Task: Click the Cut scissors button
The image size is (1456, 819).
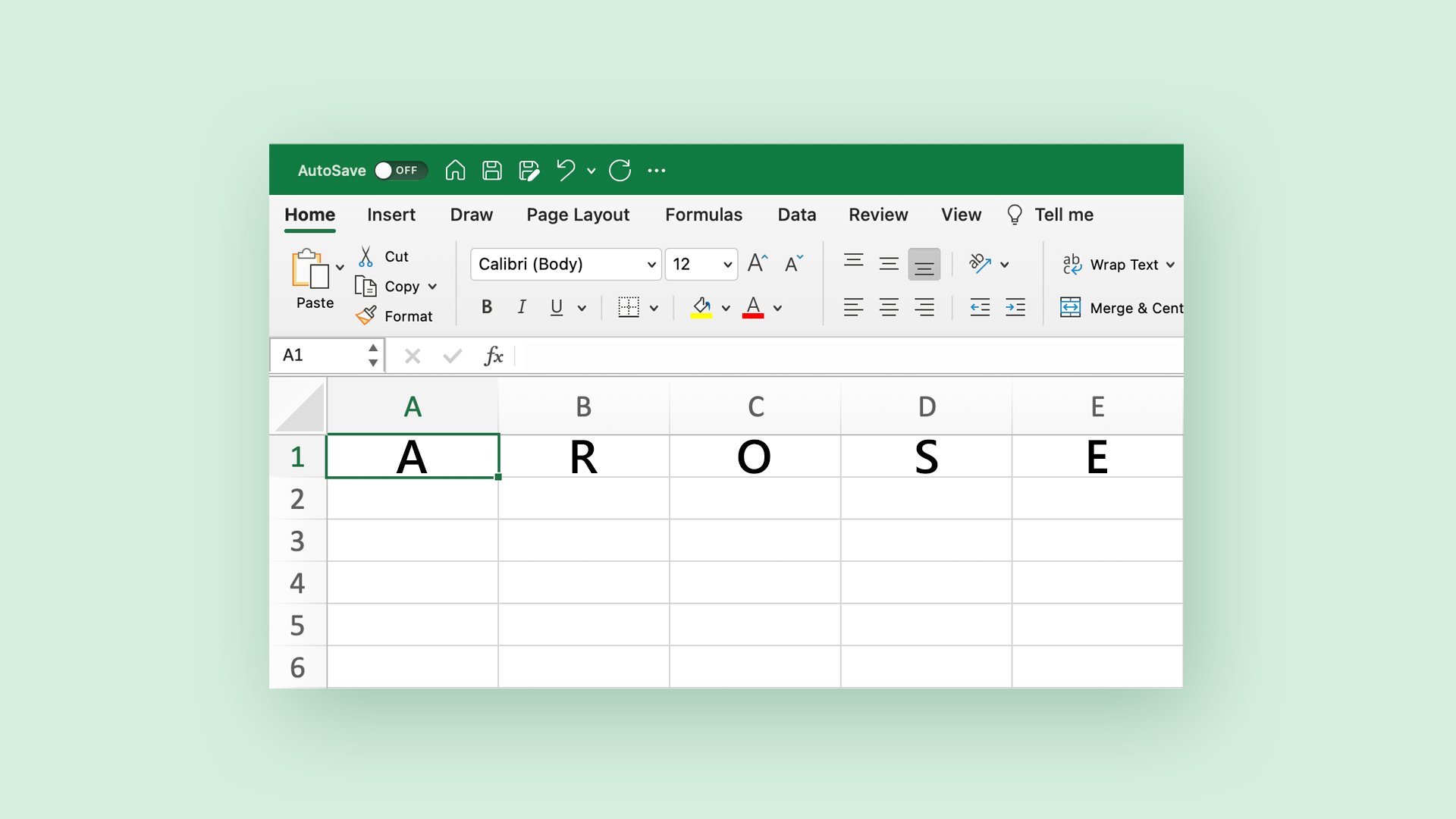Action: (383, 256)
